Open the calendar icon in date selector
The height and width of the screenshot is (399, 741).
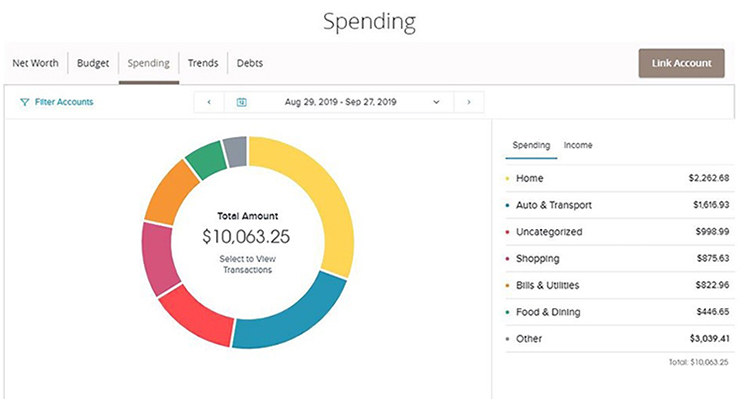coord(241,102)
